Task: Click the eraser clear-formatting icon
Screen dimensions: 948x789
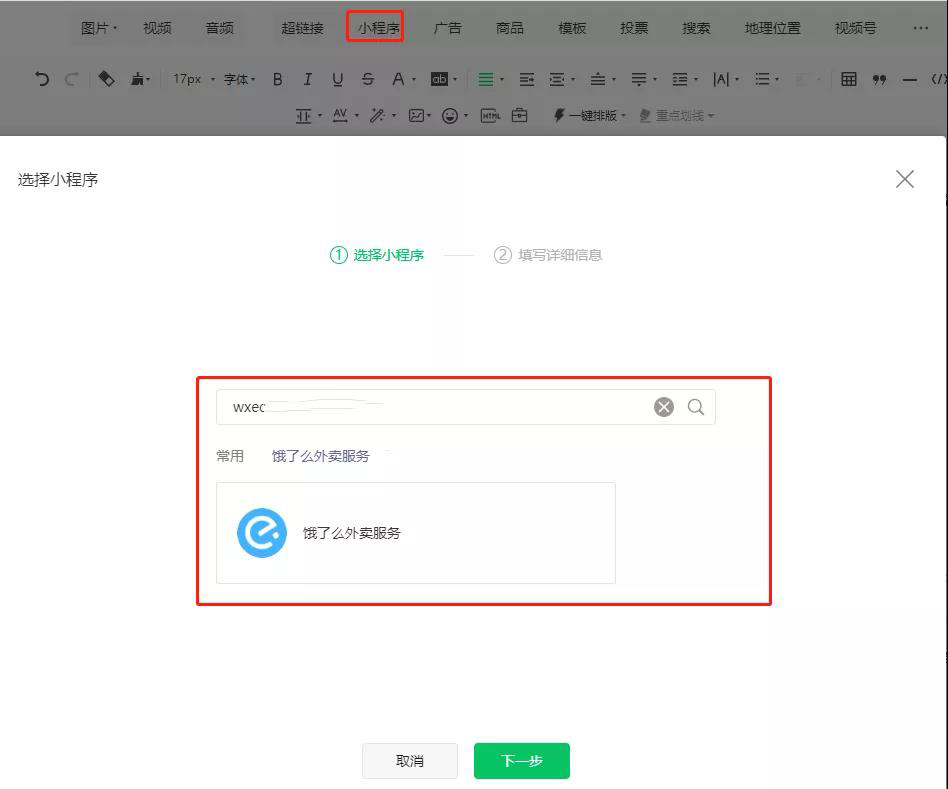Action: (106, 79)
